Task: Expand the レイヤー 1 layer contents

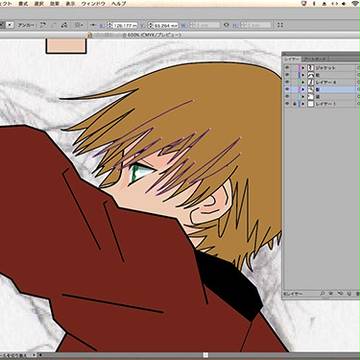Action: 303,104
